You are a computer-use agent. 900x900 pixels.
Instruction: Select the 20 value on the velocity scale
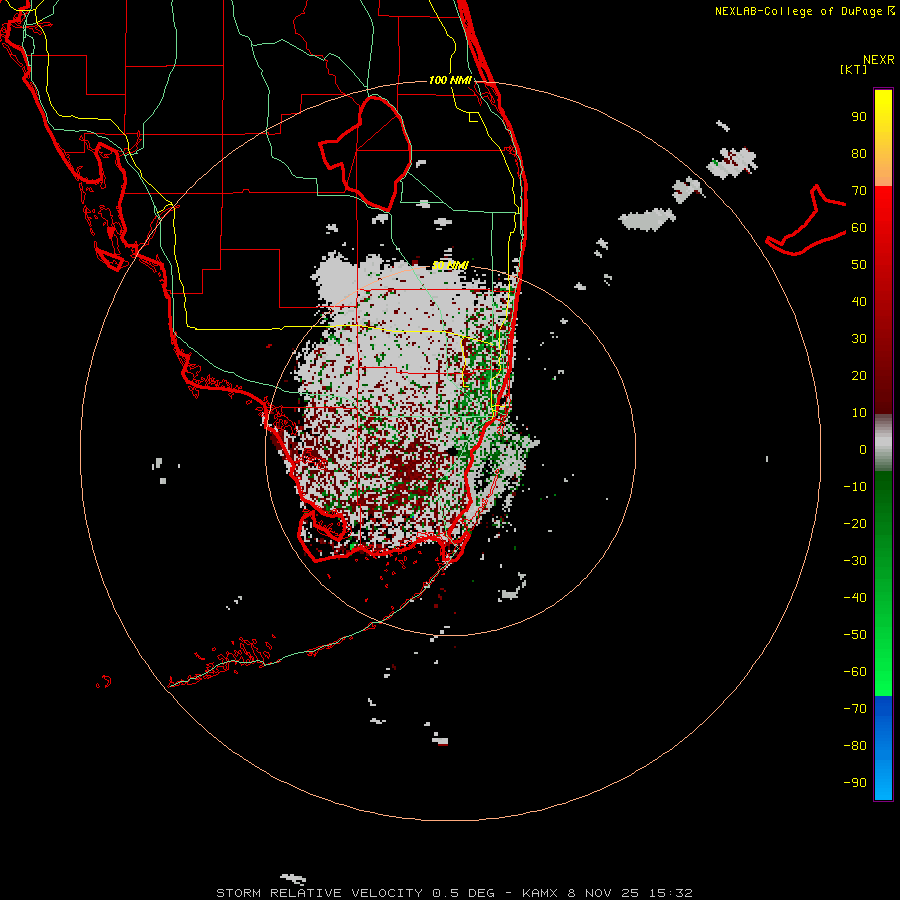(x=859, y=376)
